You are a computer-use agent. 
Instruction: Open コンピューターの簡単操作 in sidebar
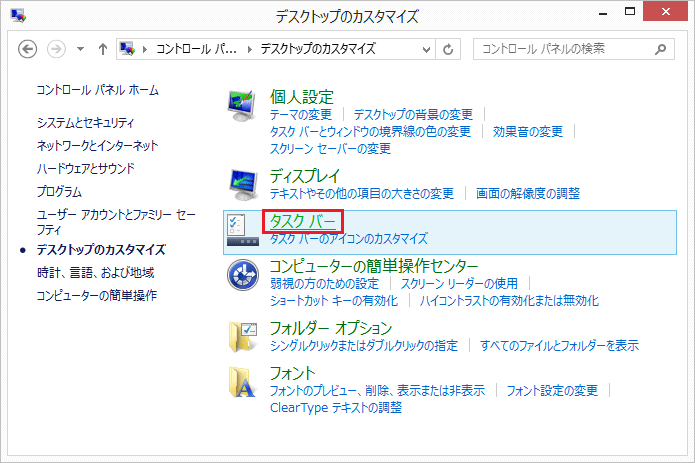[97, 295]
